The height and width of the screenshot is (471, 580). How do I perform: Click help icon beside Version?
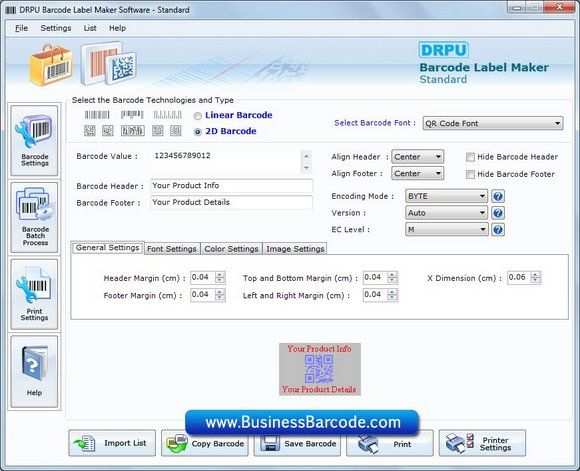498,213
